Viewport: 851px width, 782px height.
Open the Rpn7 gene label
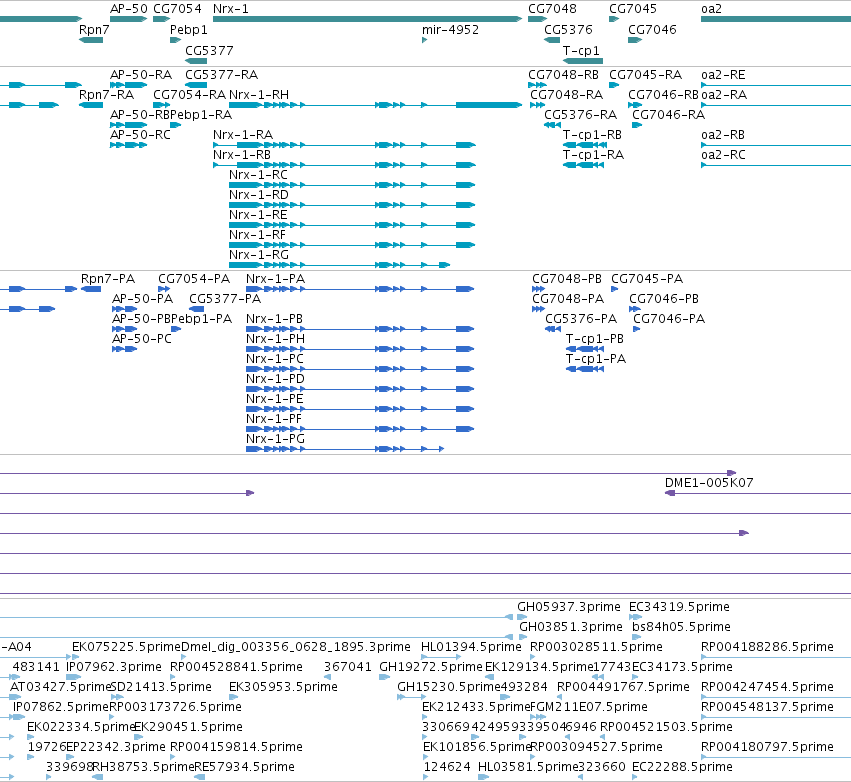point(94,29)
